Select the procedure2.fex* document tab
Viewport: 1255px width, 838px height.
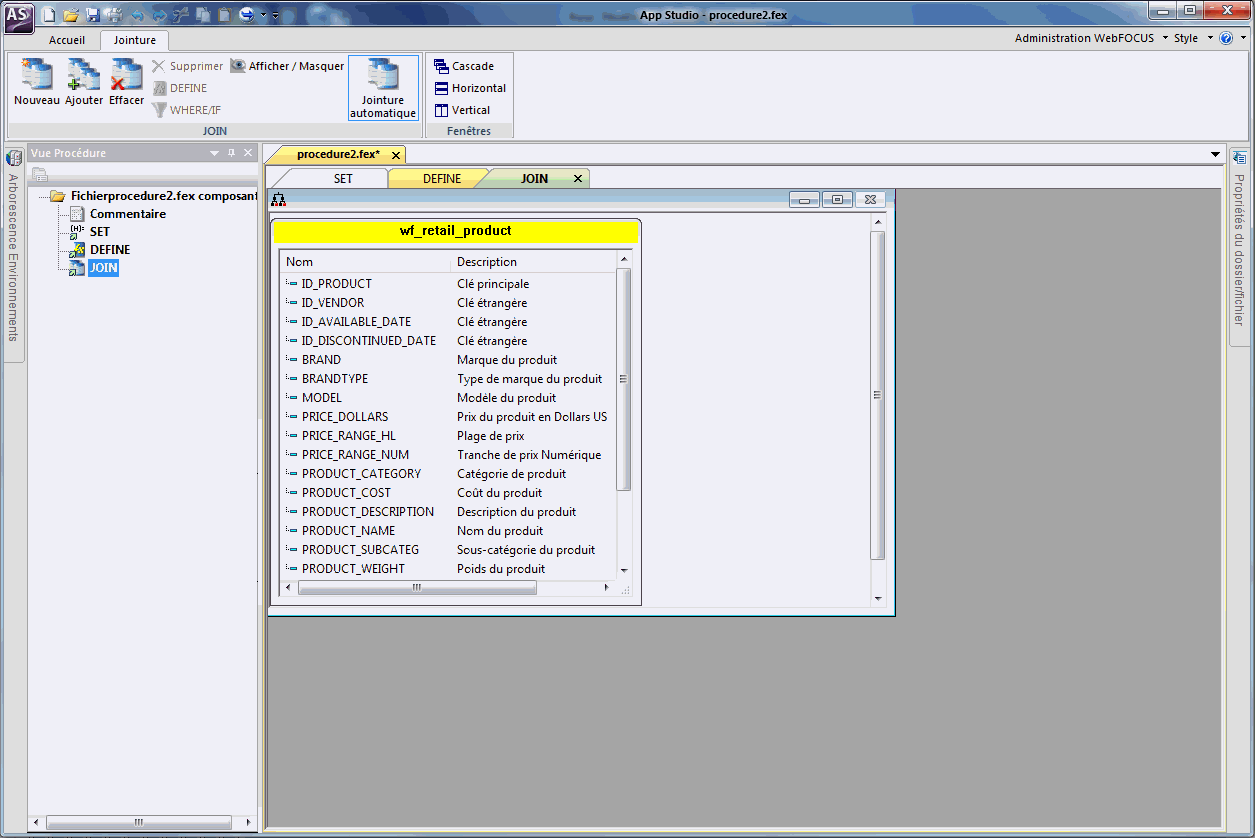338,154
